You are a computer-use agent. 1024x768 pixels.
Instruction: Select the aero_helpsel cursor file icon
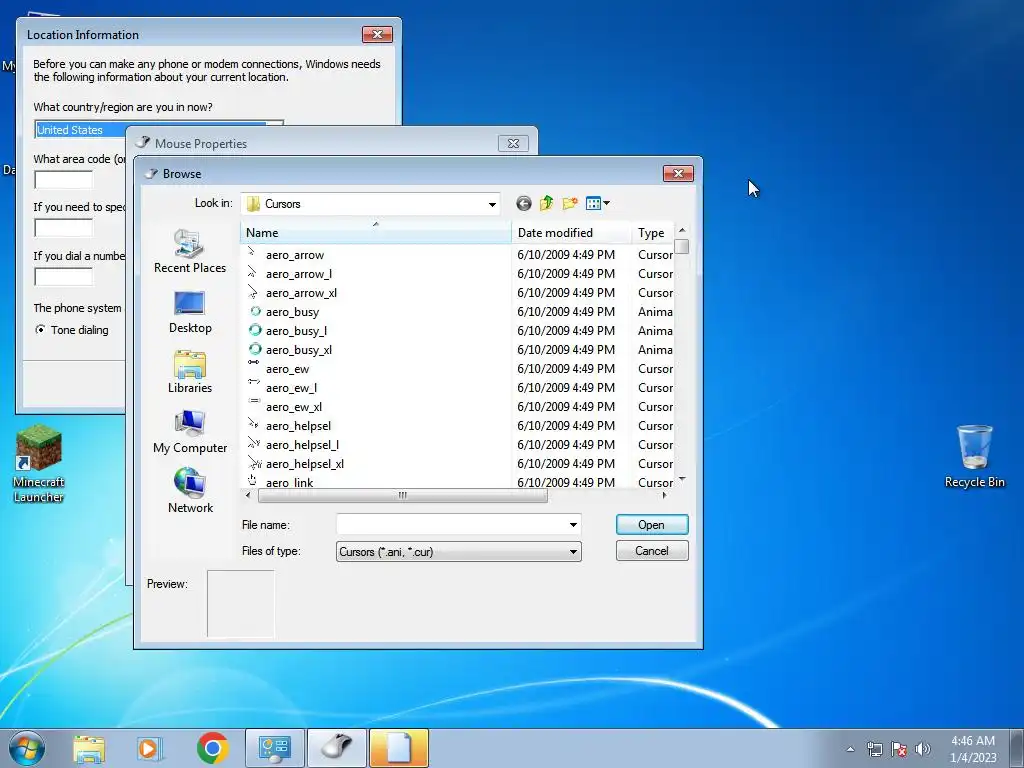254,424
